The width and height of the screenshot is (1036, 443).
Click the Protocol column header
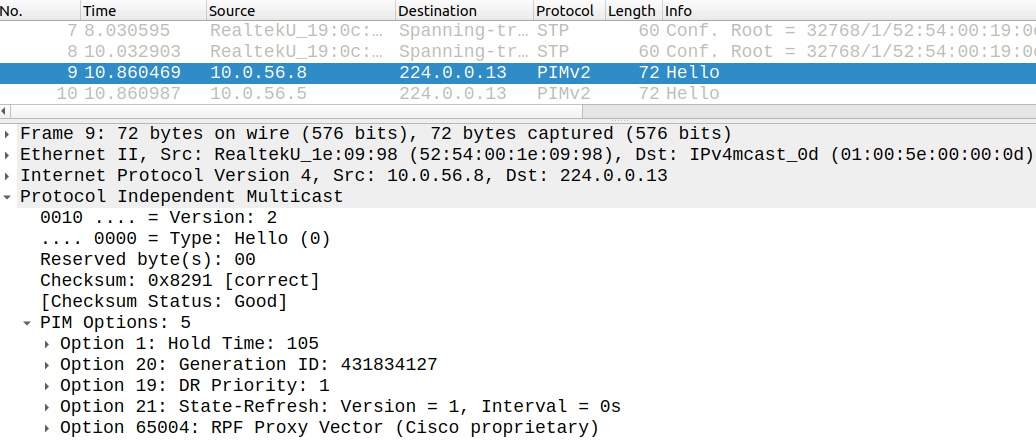pyautogui.click(x=570, y=11)
